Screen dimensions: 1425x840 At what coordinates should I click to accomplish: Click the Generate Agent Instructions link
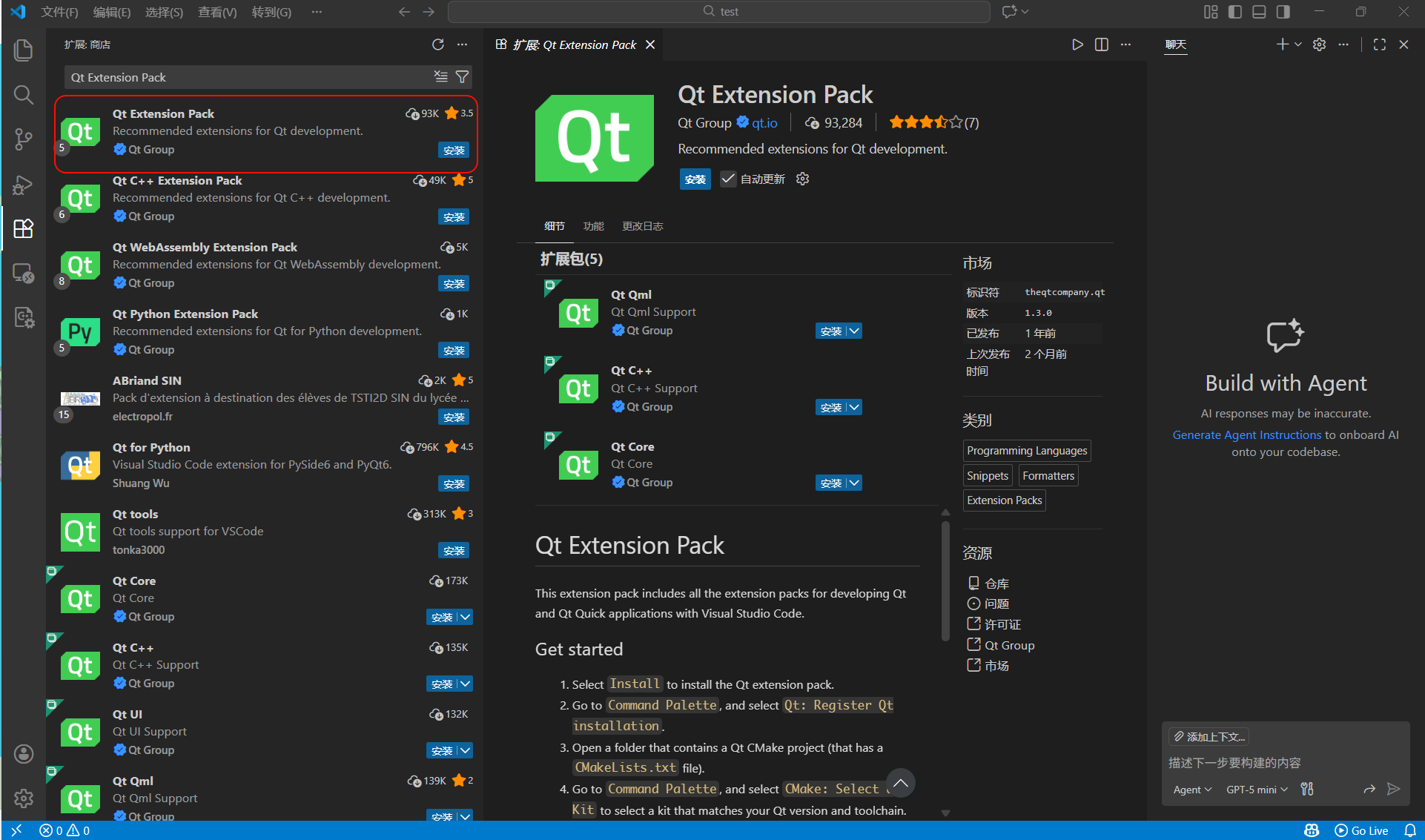coord(1246,434)
